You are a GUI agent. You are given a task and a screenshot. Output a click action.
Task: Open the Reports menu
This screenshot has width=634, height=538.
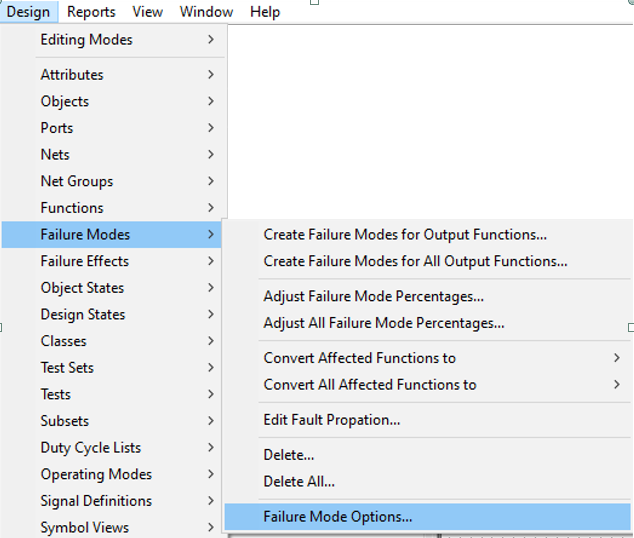click(91, 12)
